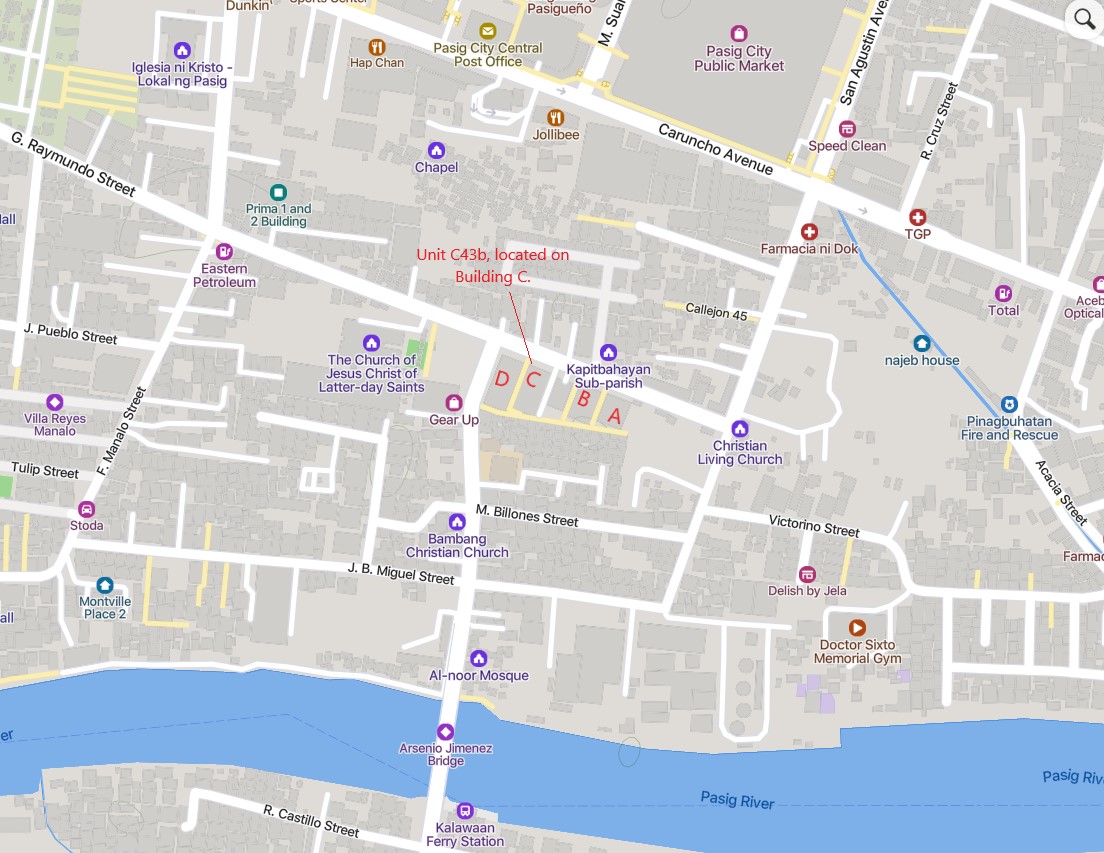Click the Stoda car service pin
Image resolution: width=1104 pixels, height=853 pixels.
coord(86,509)
